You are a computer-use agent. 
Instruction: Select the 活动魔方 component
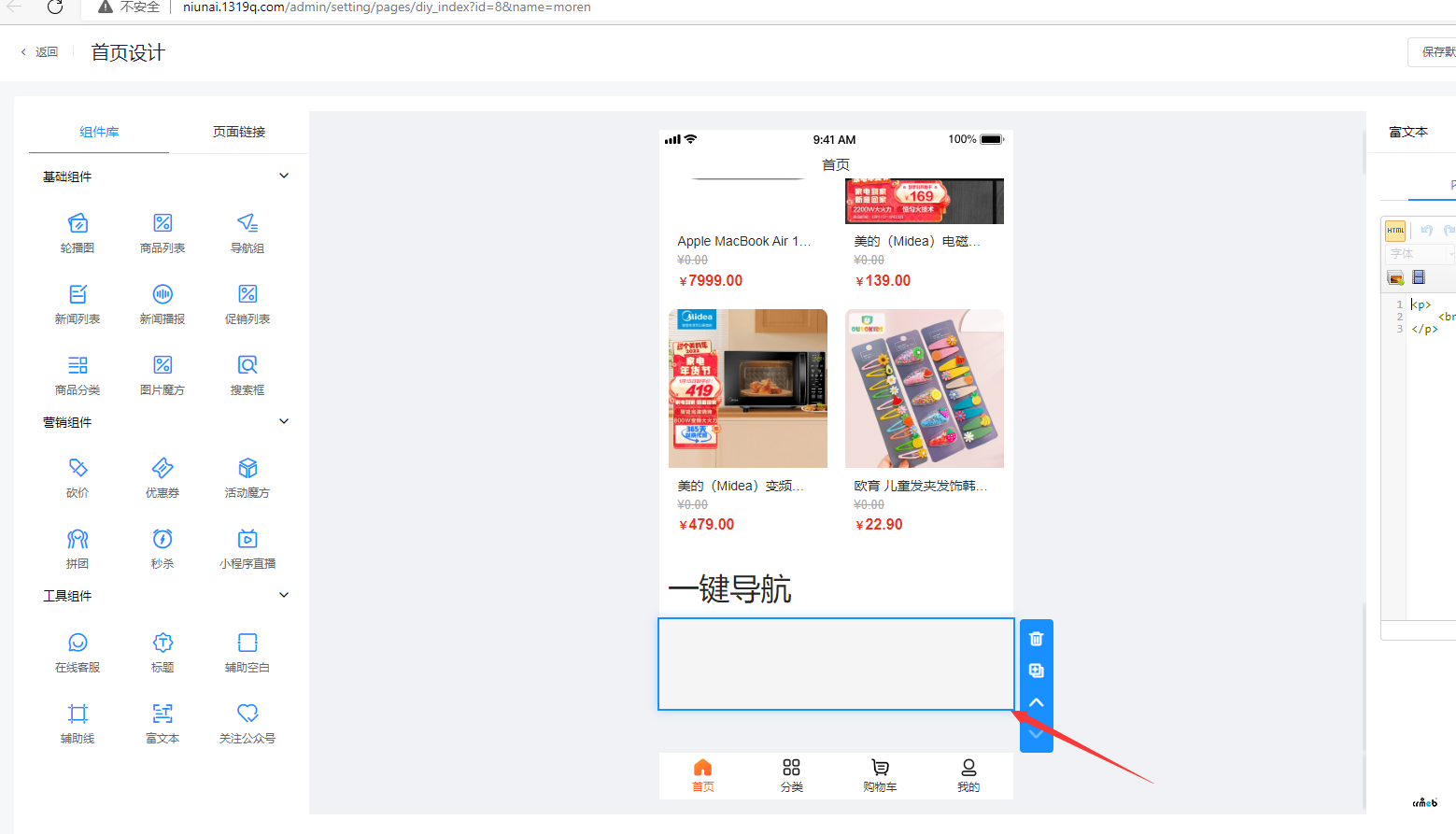click(247, 477)
